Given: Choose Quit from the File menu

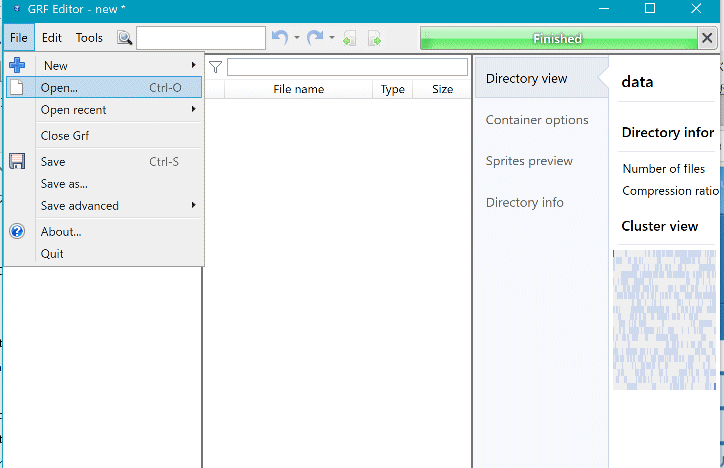Looking at the screenshot, I should [104, 254].
